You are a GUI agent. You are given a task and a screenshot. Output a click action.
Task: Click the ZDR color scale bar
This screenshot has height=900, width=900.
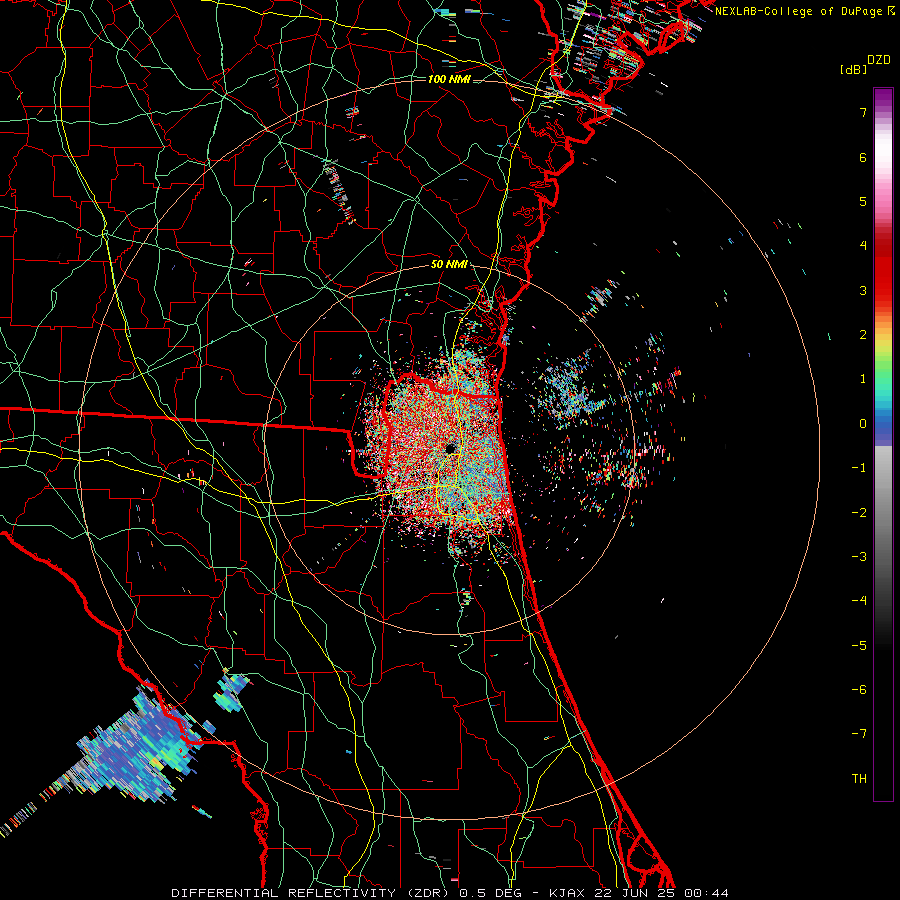pyautogui.click(x=883, y=444)
